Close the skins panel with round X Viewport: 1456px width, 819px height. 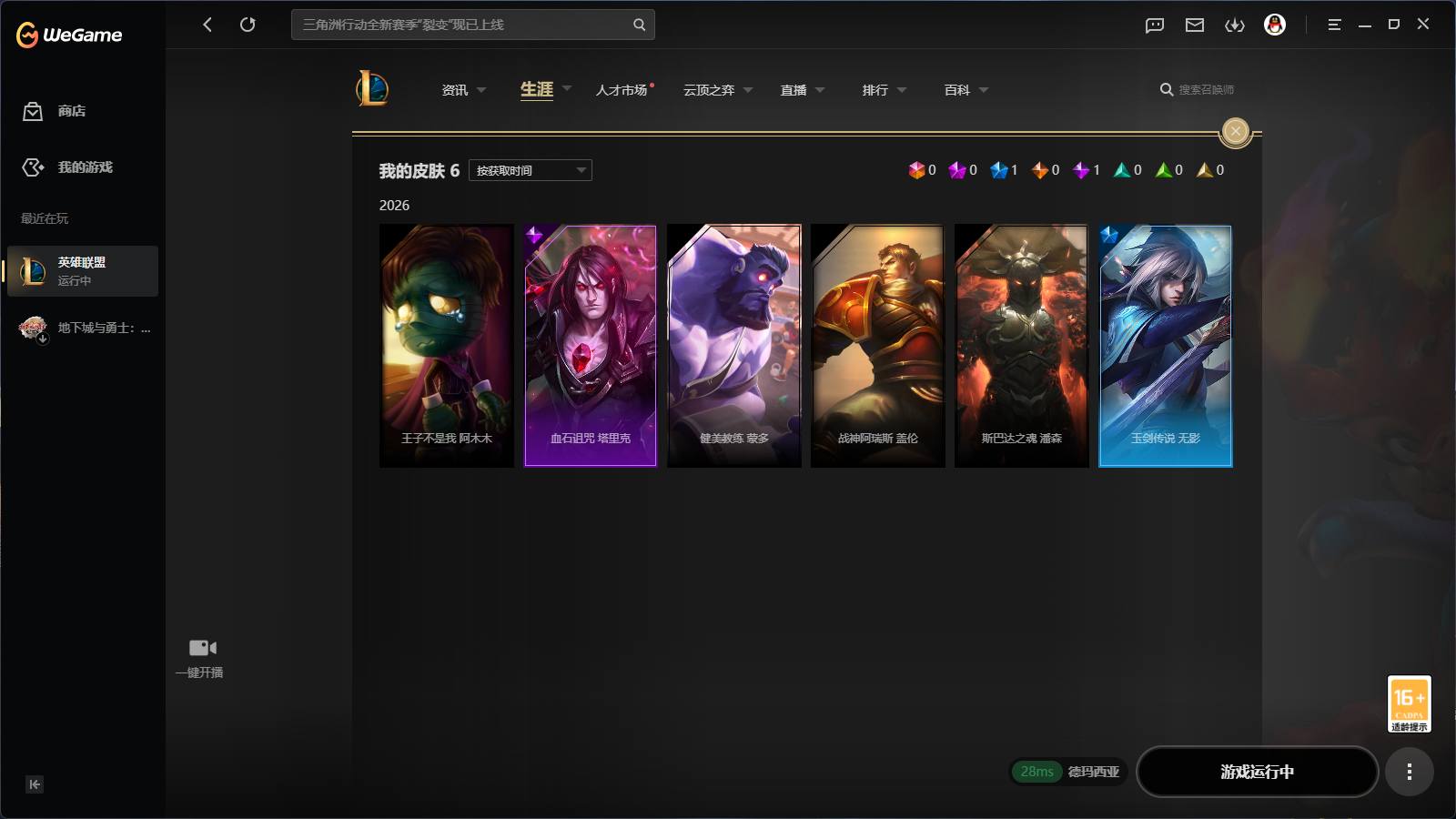(1236, 132)
